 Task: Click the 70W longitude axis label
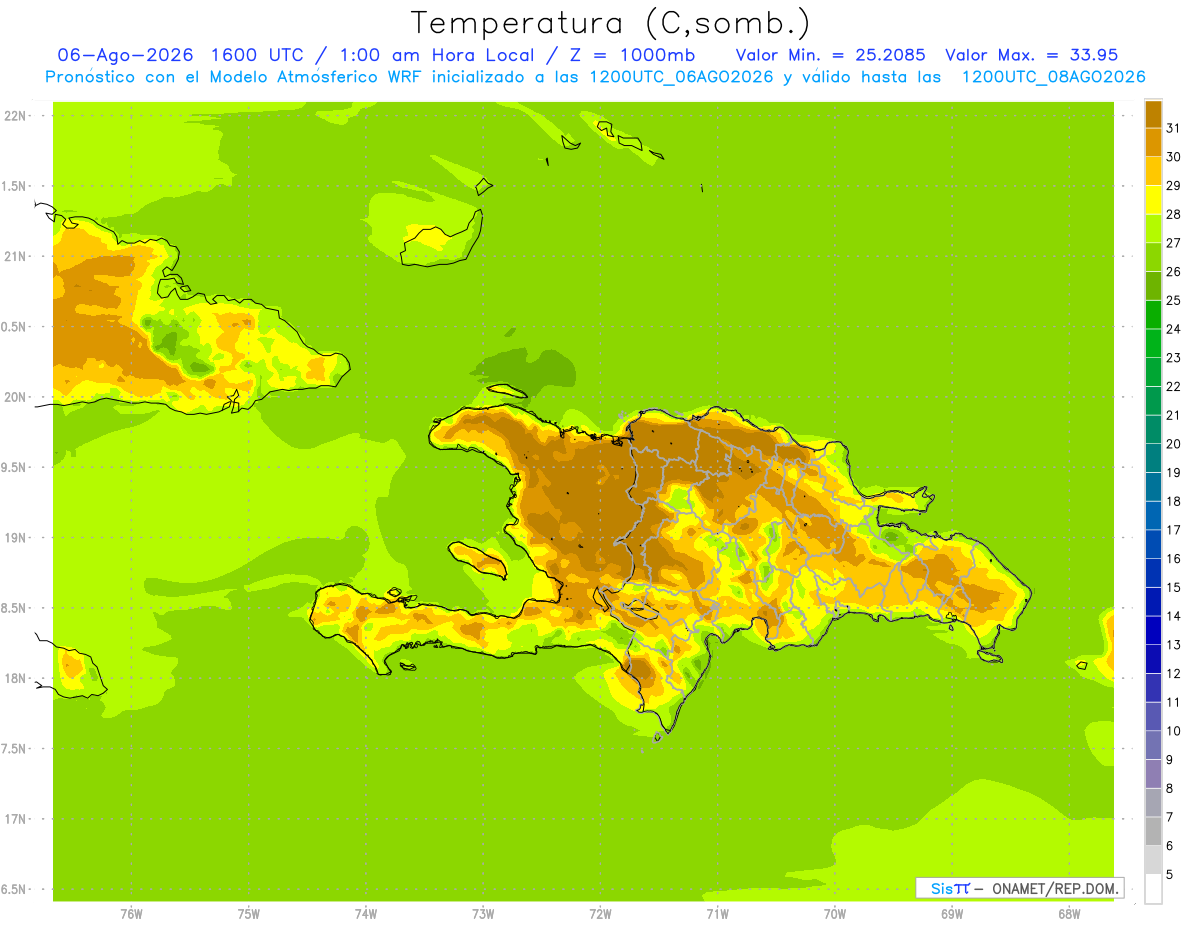click(835, 914)
